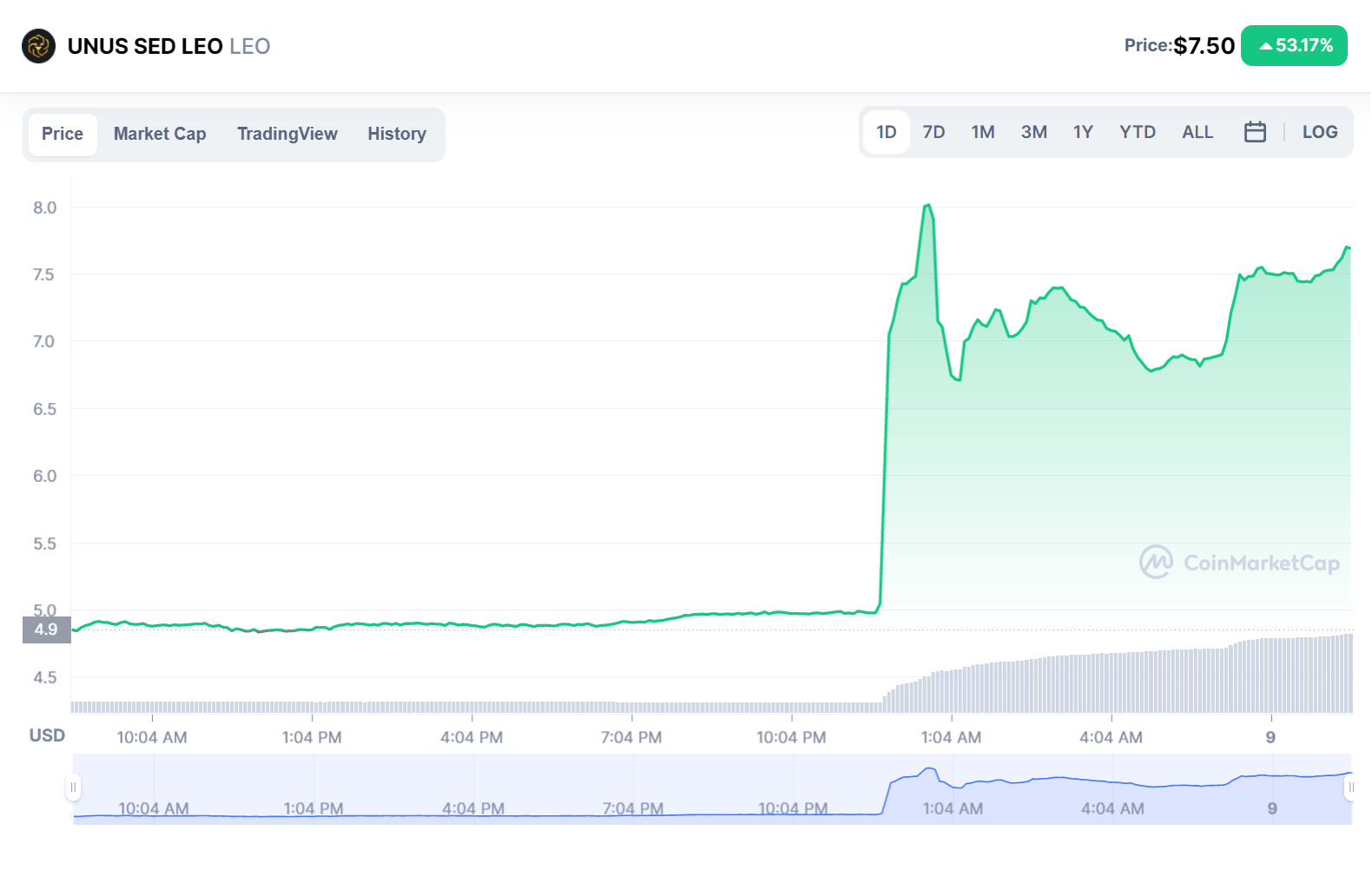
Task: Open the calendar date range picker
Action: [1255, 132]
